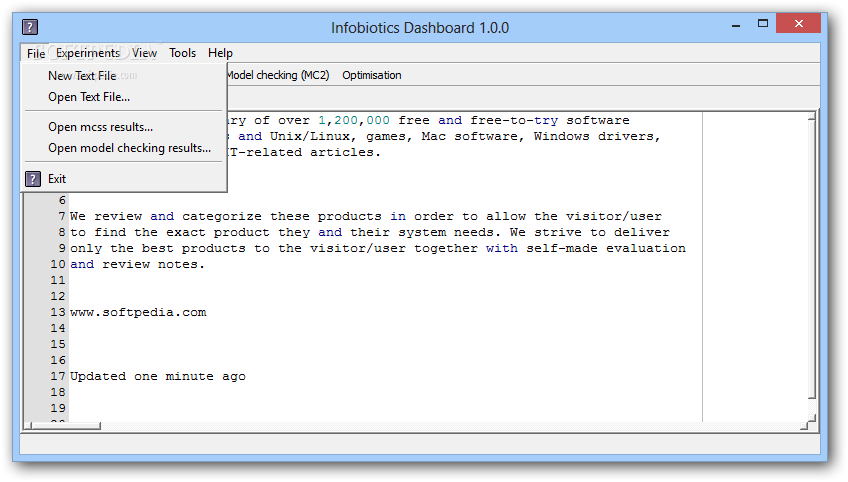The width and height of the screenshot is (848, 482).
Task: Click the text Updated one minute ago
Action: tap(158, 377)
